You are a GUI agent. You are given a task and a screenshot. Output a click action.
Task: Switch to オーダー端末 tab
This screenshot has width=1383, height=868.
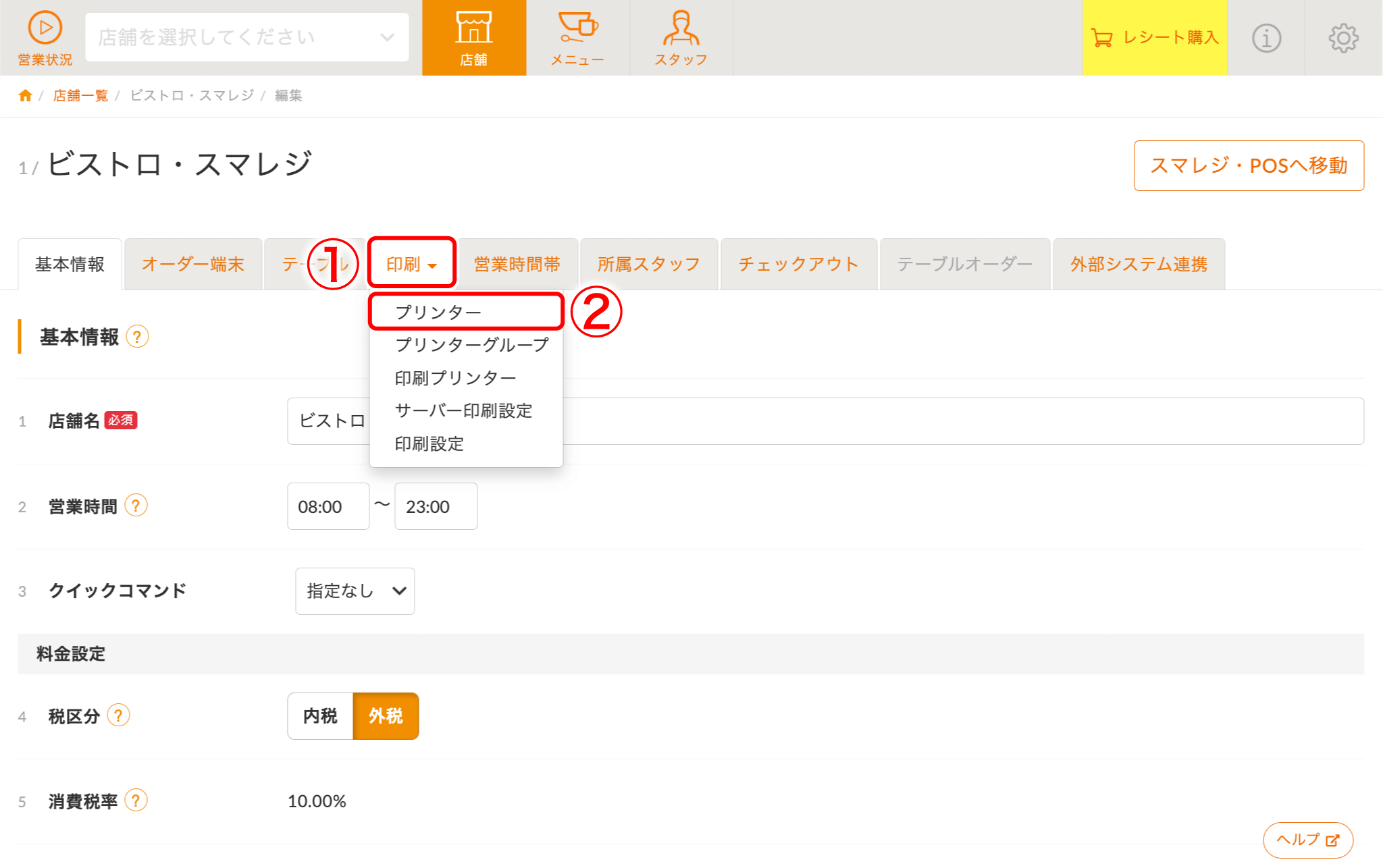(x=193, y=264)
